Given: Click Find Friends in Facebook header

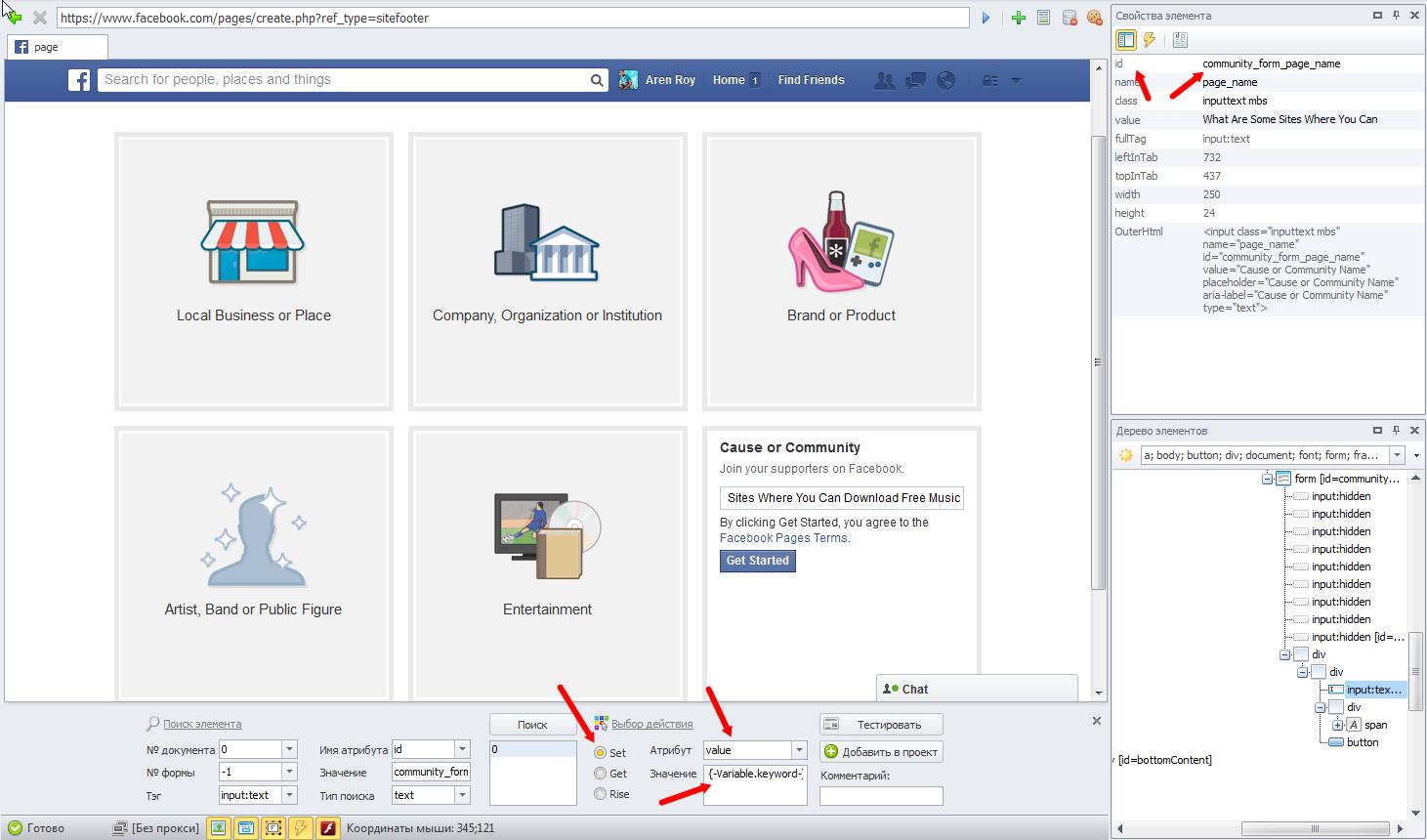Looking at the screenshot, I should click(811, 80).
